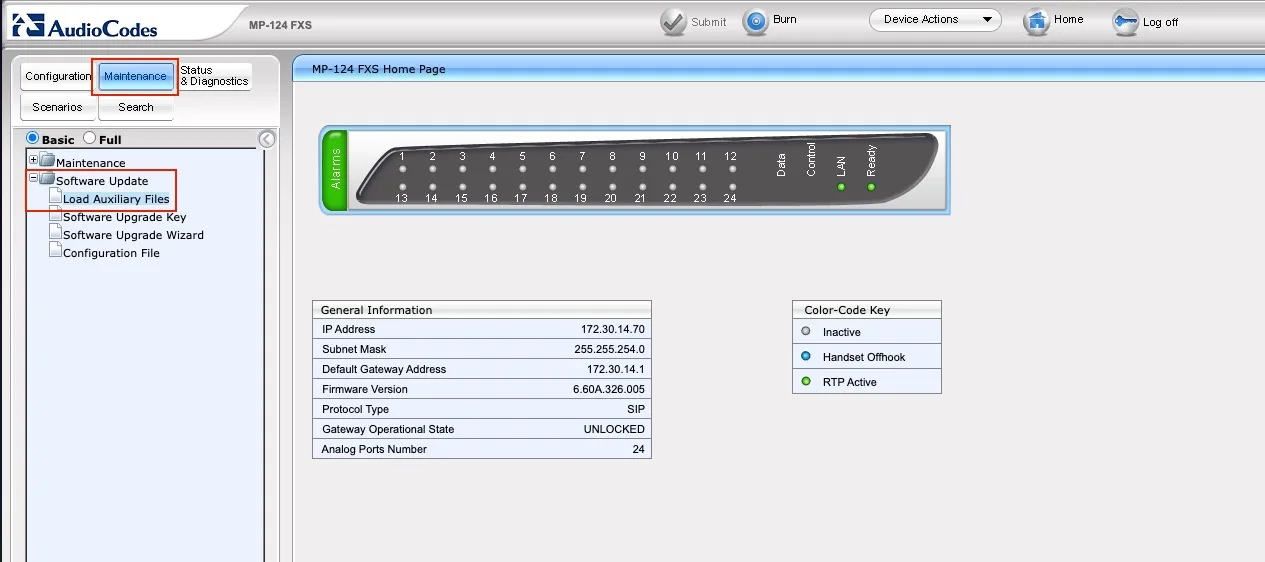This screenshot has width=1265, height=562.
Task: Click port 24 LED indicator
Action: point(732,186)
